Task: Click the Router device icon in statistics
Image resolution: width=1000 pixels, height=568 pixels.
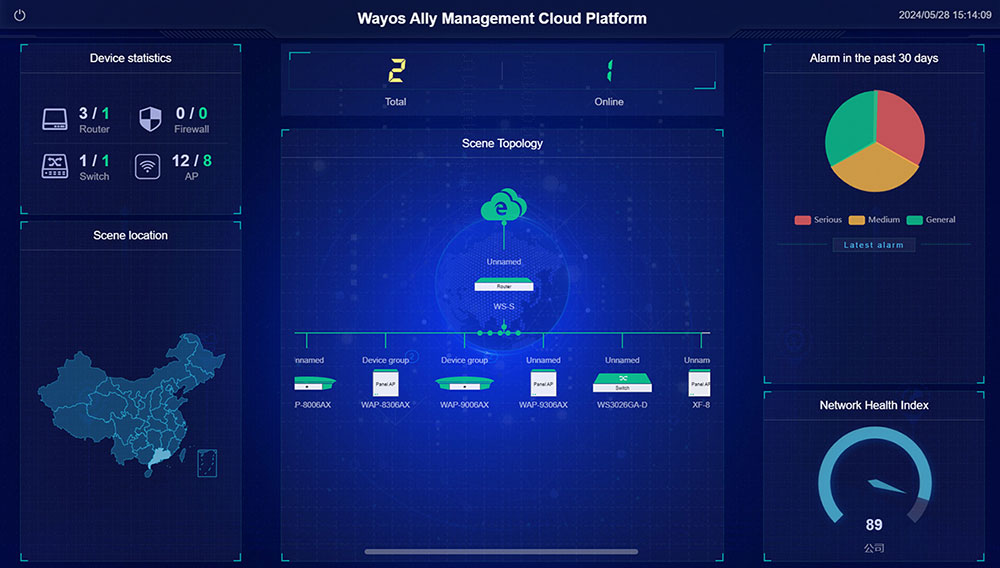Action: 55,119
